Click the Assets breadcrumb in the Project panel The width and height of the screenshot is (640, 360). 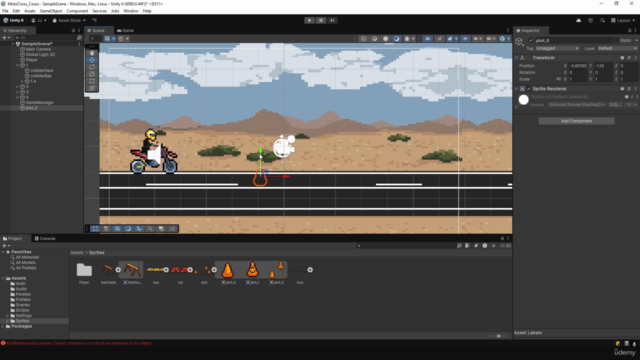77,253
